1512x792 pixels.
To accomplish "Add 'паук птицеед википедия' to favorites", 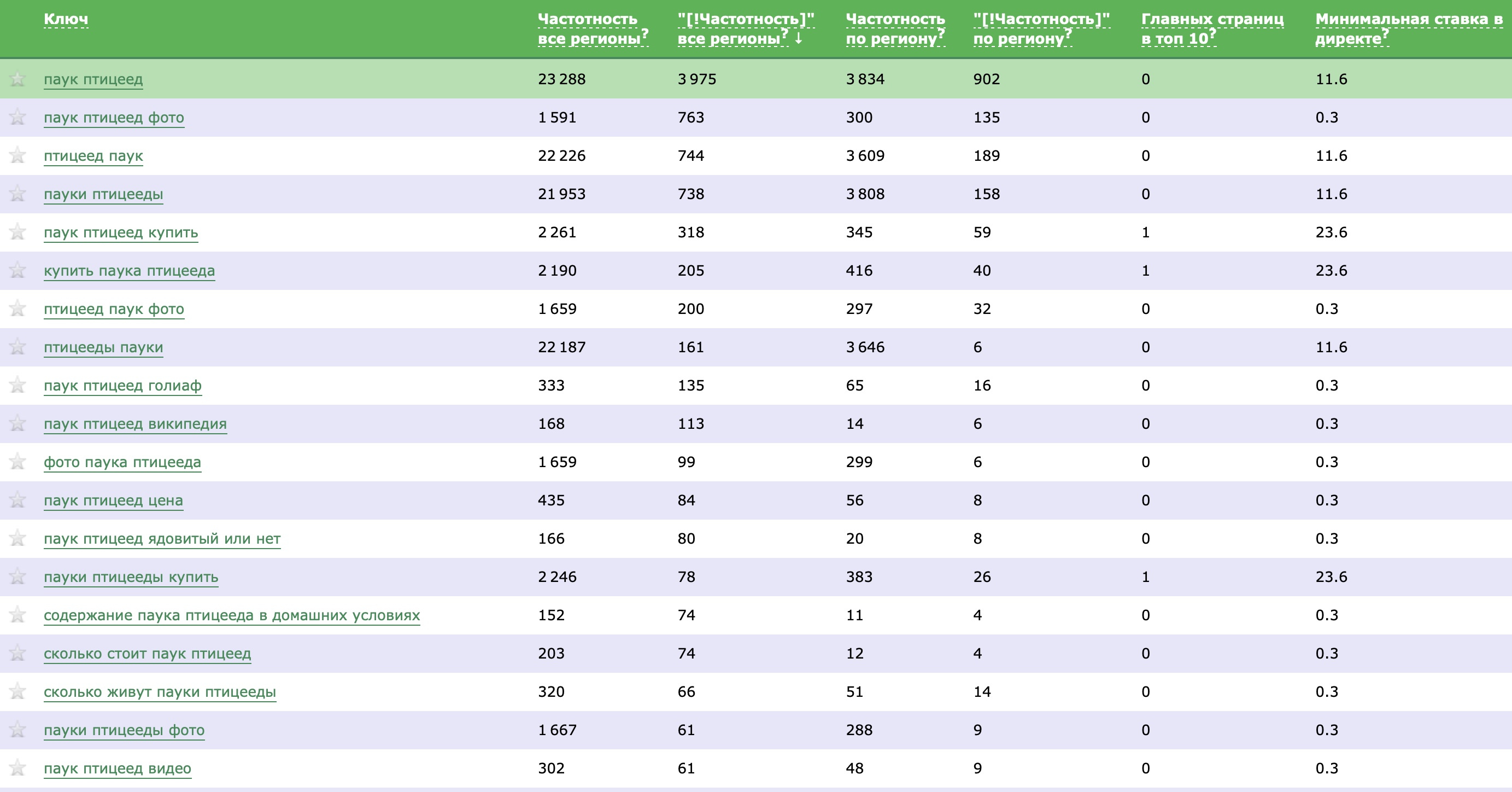I will click(x=17, y=423).
